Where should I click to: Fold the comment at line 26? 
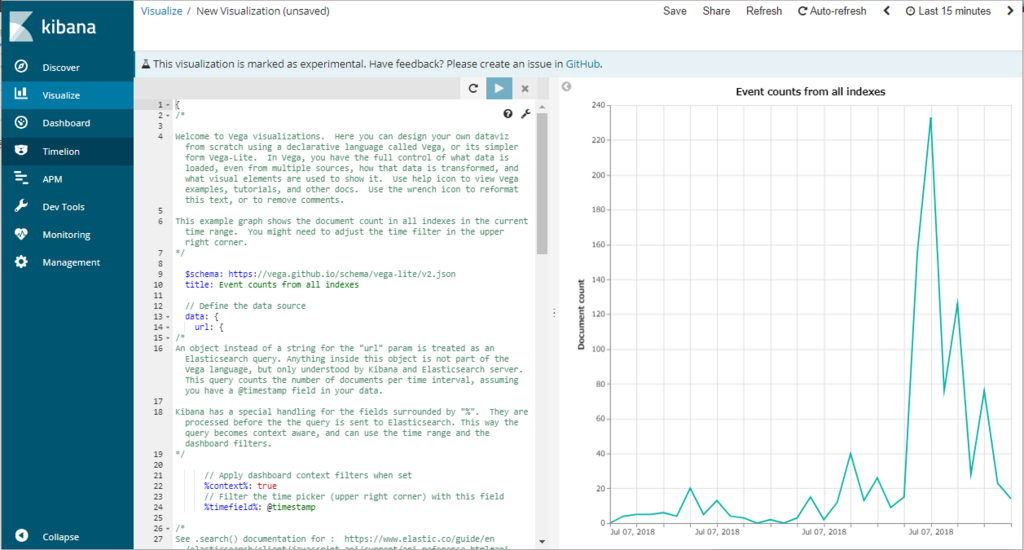[x=168, y=528]
